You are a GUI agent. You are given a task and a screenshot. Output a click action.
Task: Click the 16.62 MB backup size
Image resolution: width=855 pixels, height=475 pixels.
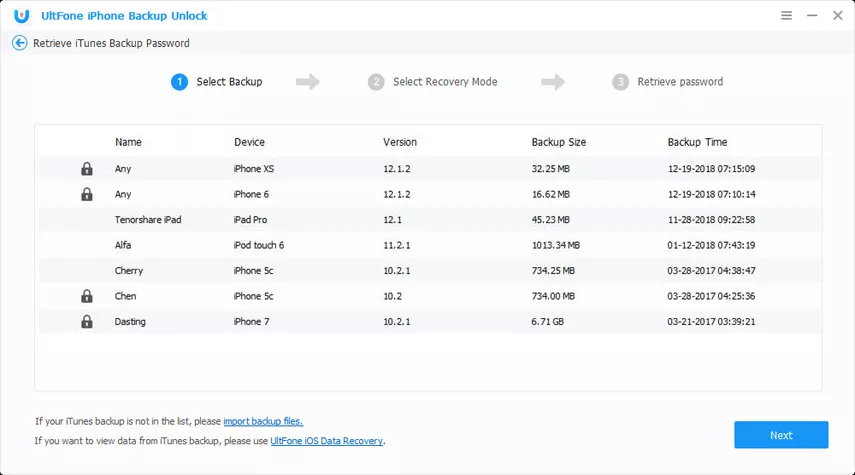click(x=550, y=194)
